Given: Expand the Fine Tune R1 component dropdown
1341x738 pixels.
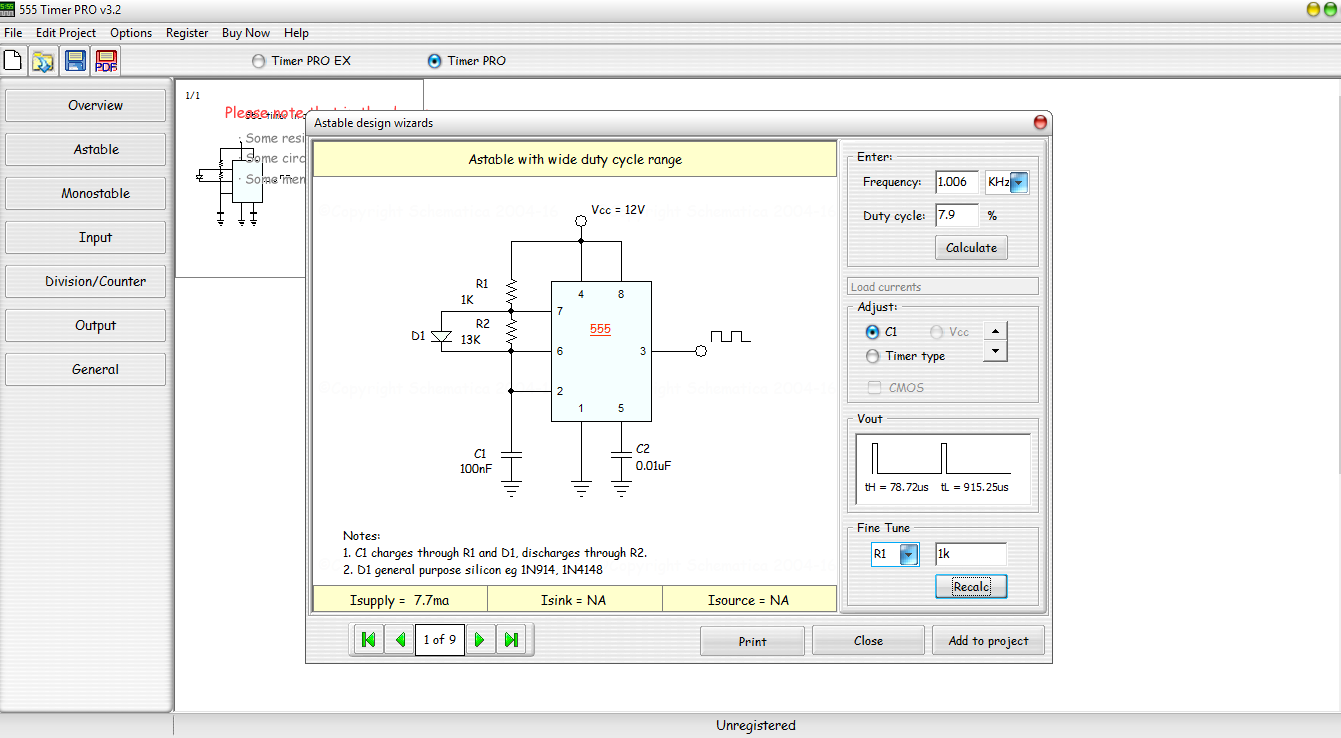Looking at the screenshot, I should (908, 555).
